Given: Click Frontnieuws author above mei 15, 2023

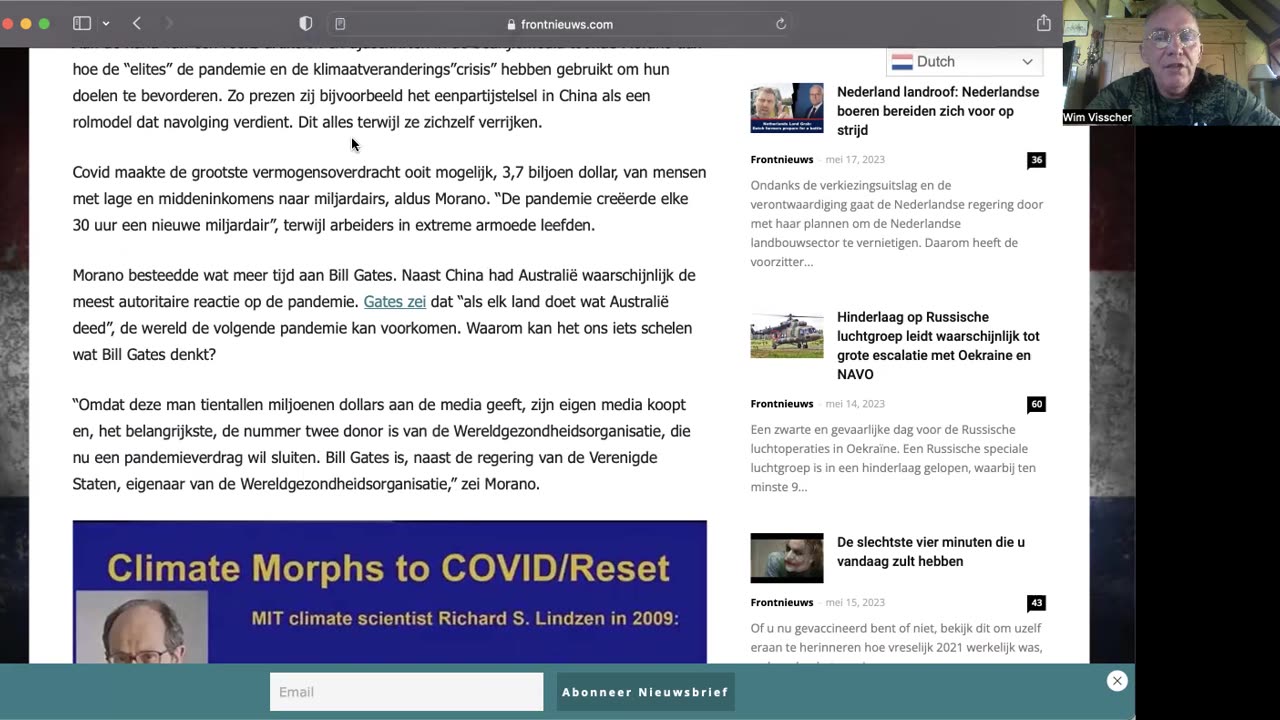Looking at the screenshot, I should coord(782,603).
